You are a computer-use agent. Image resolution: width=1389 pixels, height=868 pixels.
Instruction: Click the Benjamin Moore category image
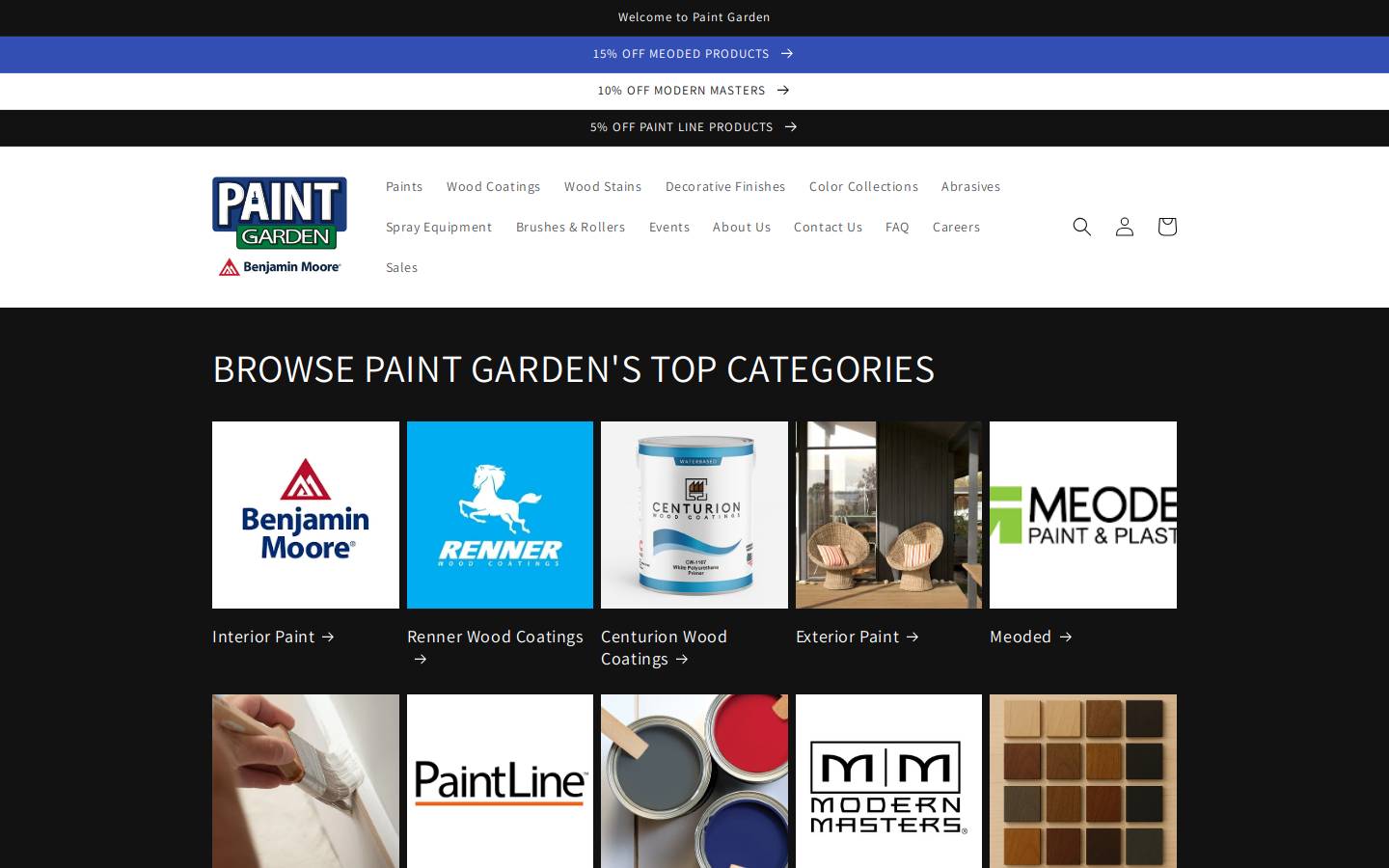[306, 515]
